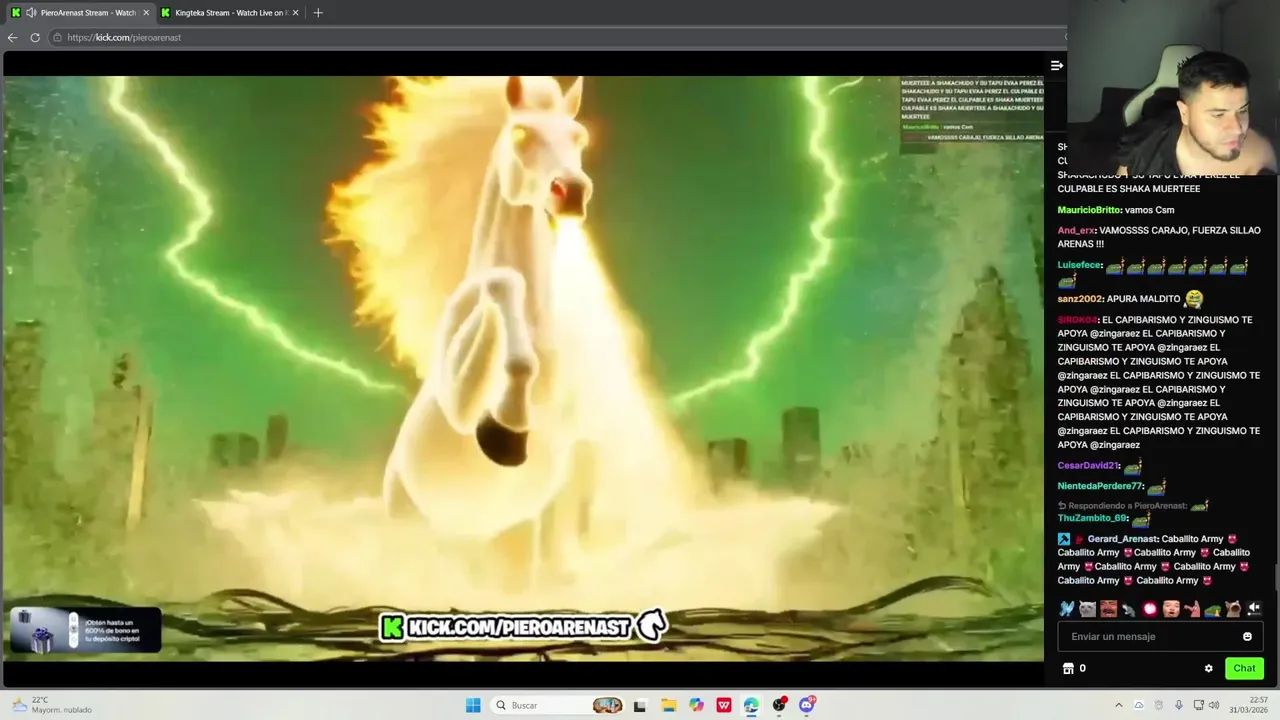Open the WPS Office taskbar icon
Viewport: 1280px width, 720px height.
723,705
